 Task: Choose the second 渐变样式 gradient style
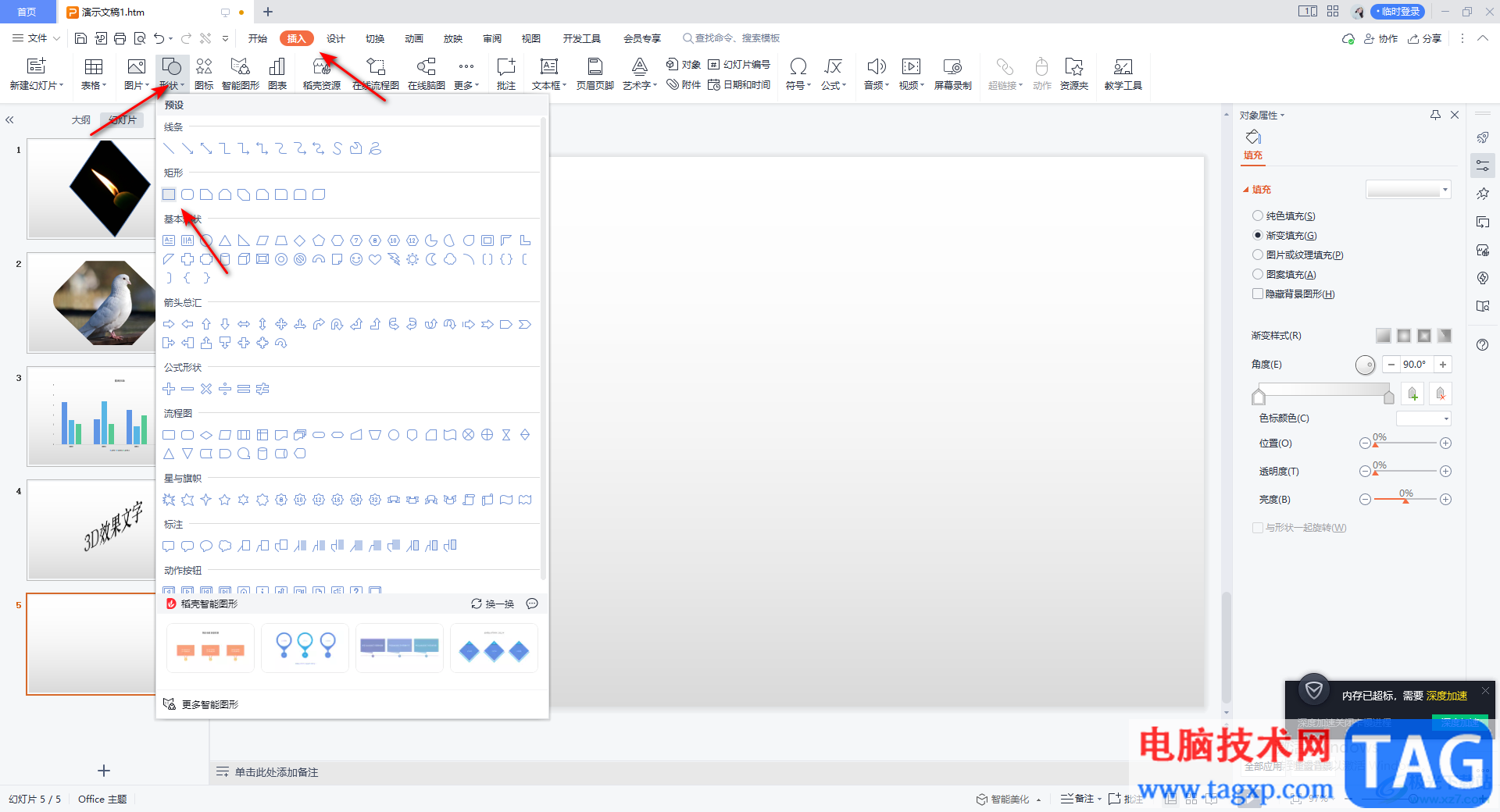1404,336
